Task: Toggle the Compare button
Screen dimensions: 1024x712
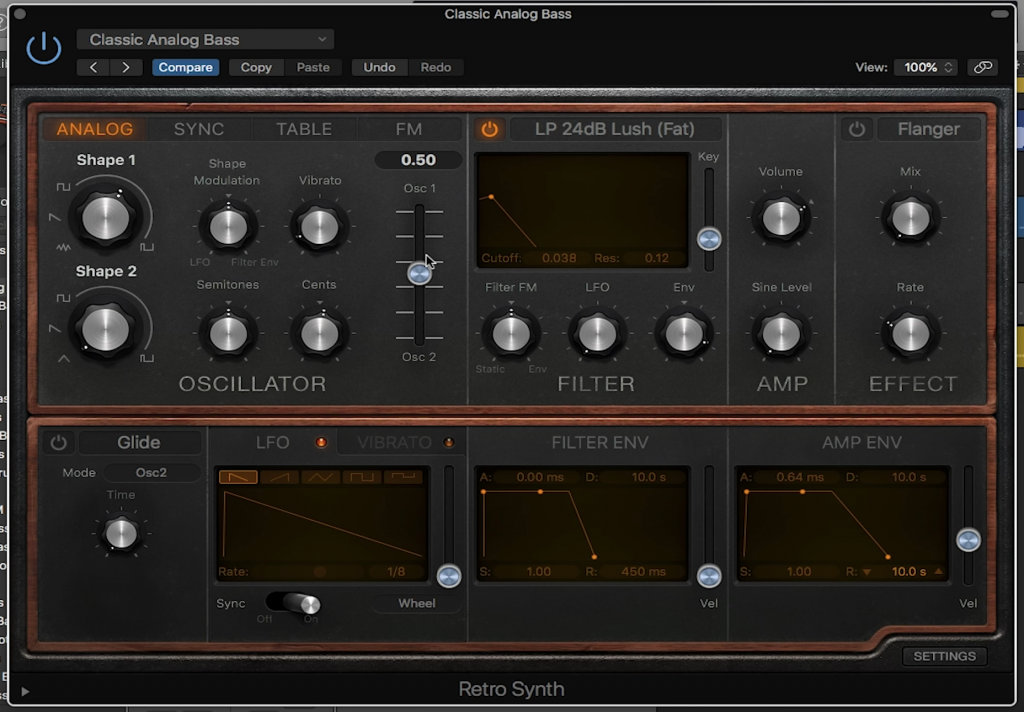Action: (x=185, y=67)
